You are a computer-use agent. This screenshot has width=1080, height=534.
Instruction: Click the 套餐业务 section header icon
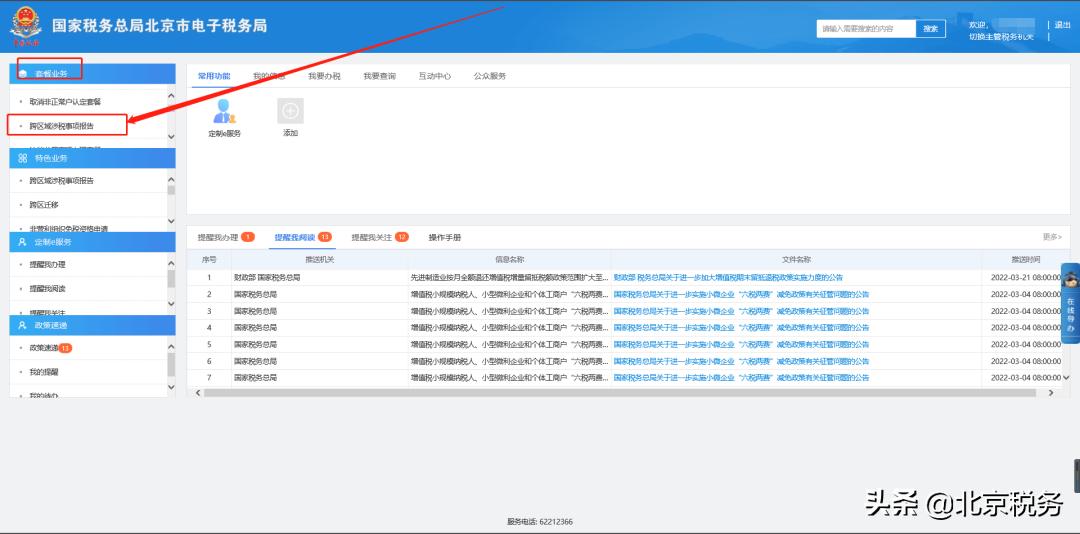click(x=23, y=74)
